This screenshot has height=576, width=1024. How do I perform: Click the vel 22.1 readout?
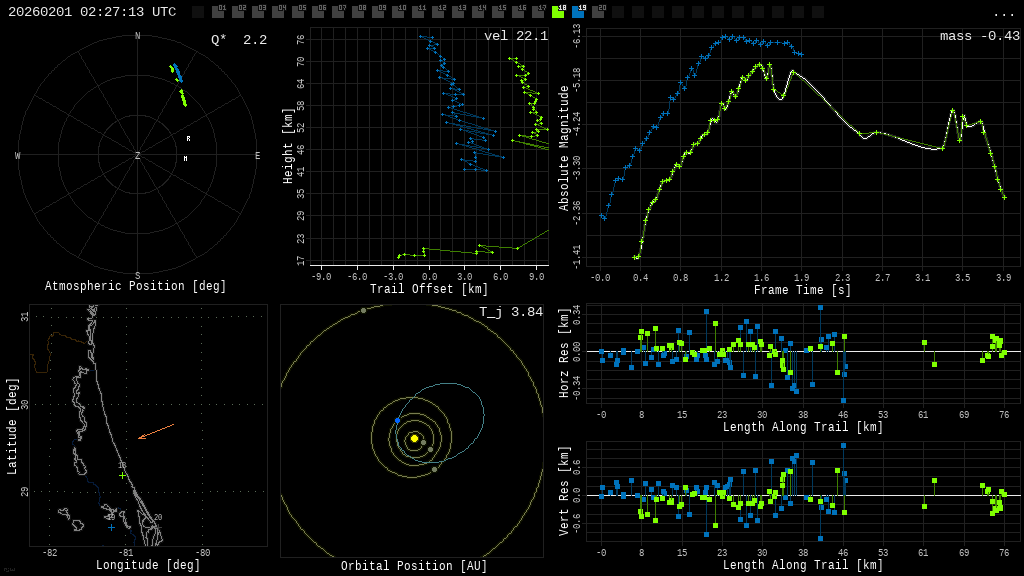pos(516,36)
